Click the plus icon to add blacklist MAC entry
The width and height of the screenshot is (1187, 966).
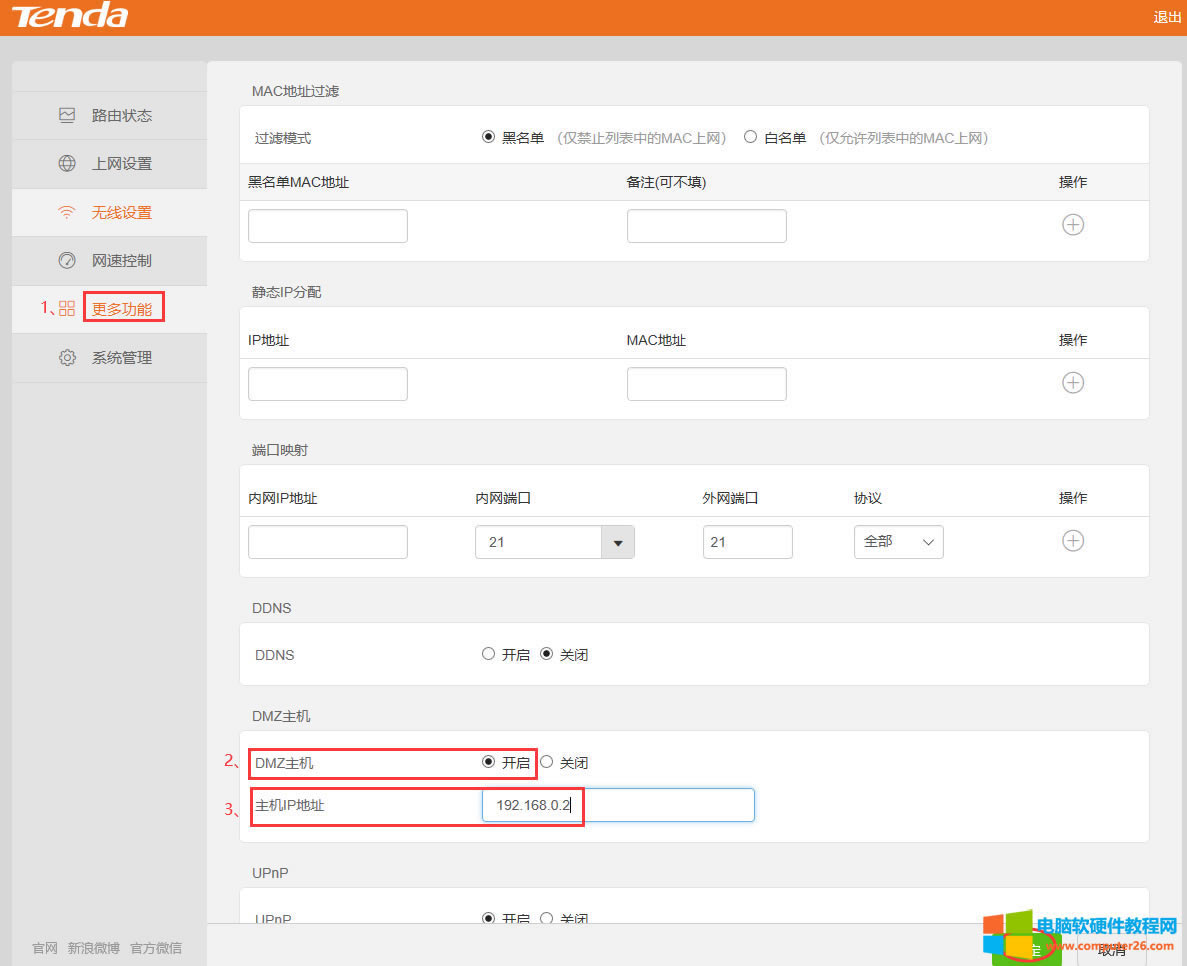point(1073,225)
